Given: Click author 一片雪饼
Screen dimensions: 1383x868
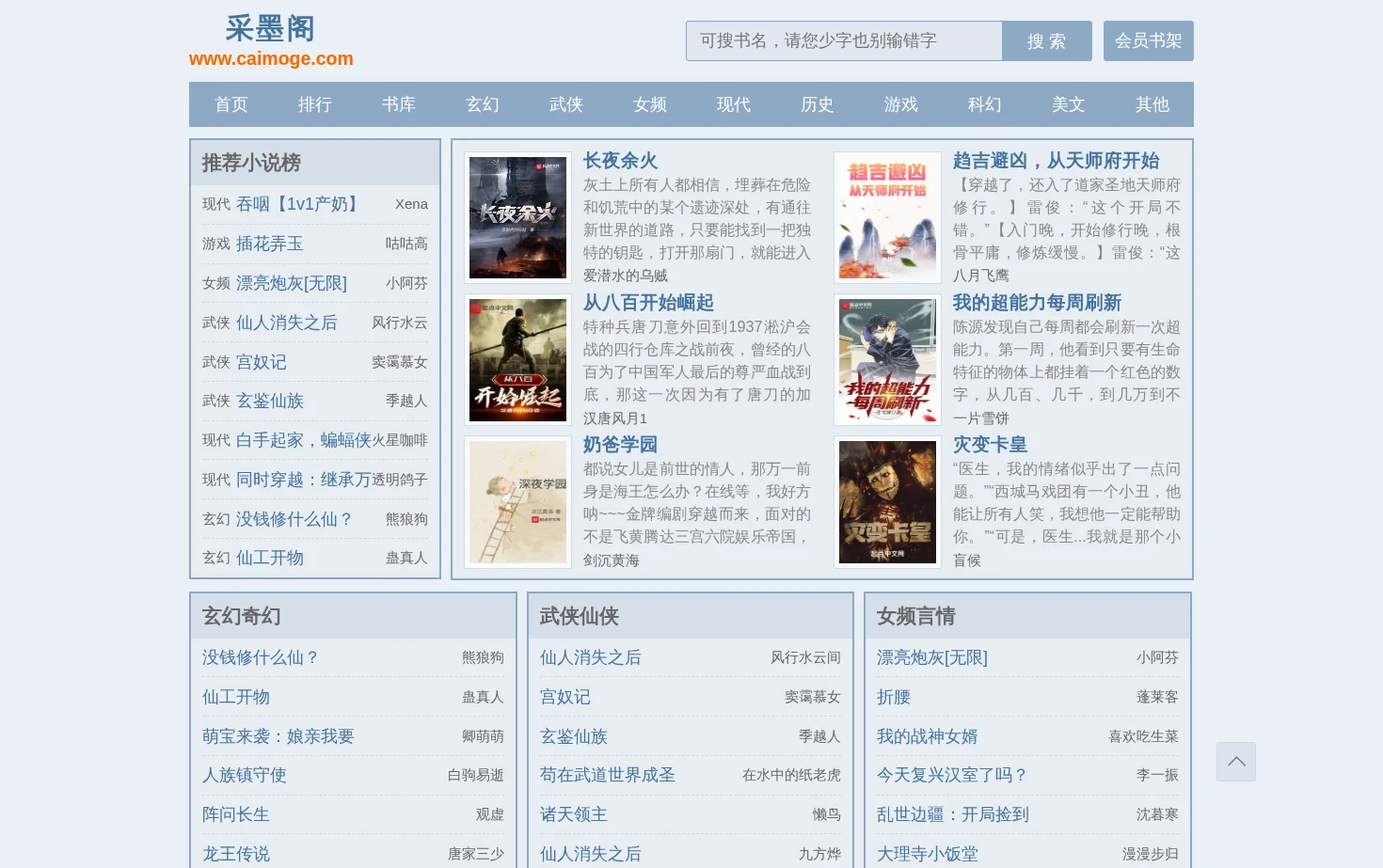Looking at the screenshot, I should click(x=981, y=418).
